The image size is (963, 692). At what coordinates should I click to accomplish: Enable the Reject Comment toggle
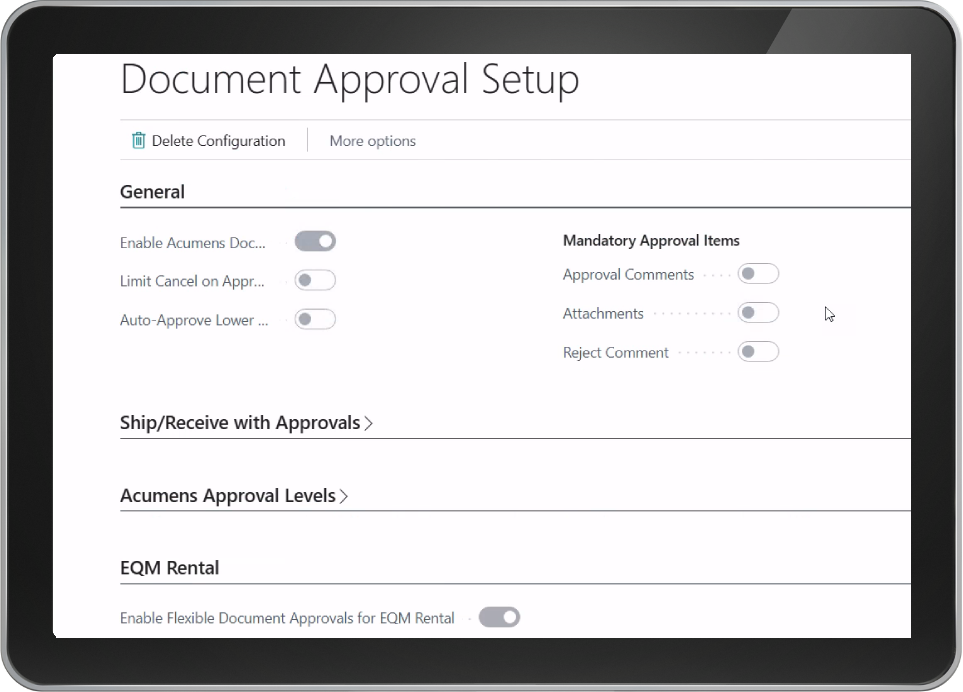pyautogui.click(x=758, y=352)
